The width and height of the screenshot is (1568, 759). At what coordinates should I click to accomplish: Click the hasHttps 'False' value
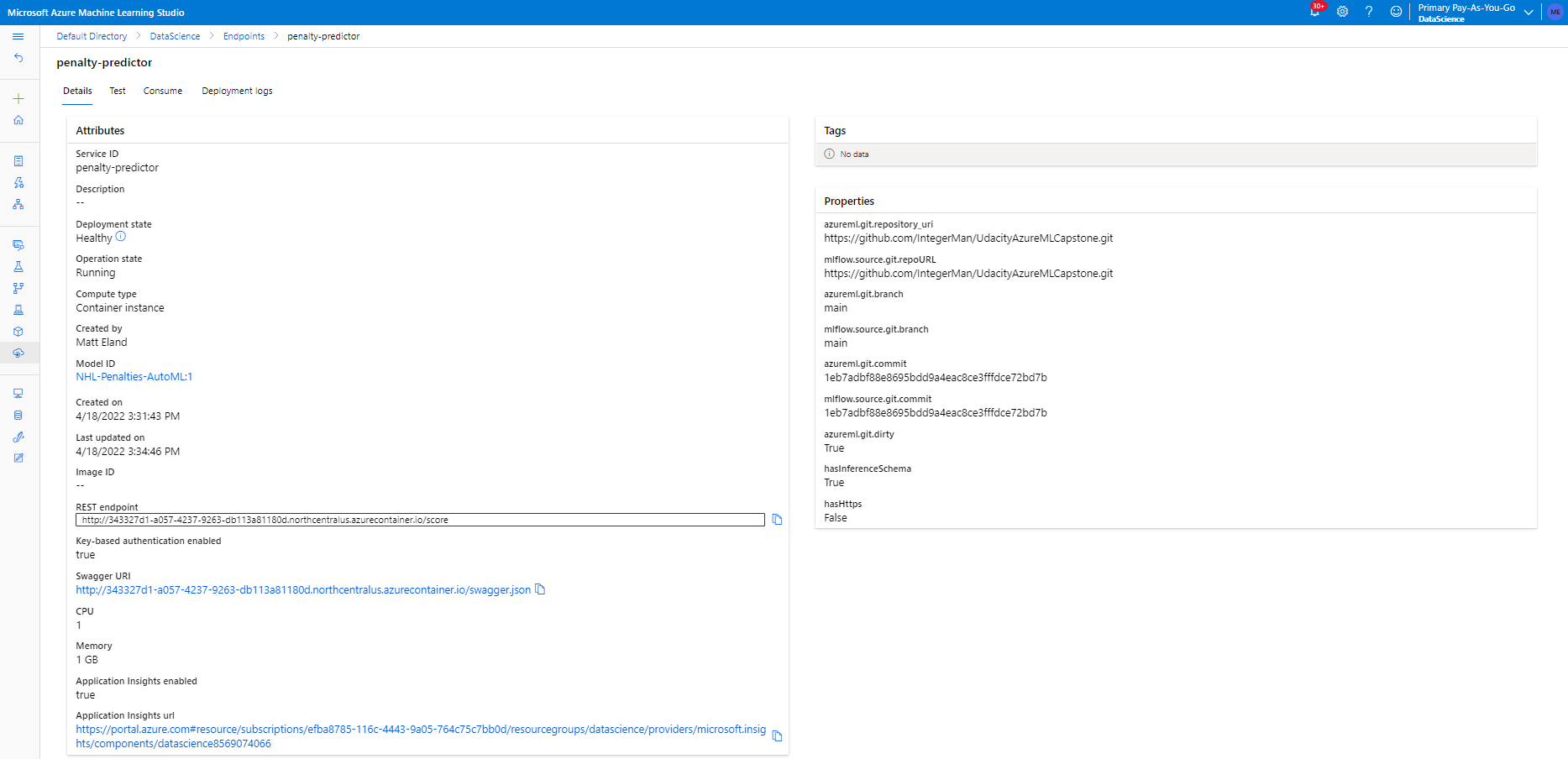click(x=836, y=518)
